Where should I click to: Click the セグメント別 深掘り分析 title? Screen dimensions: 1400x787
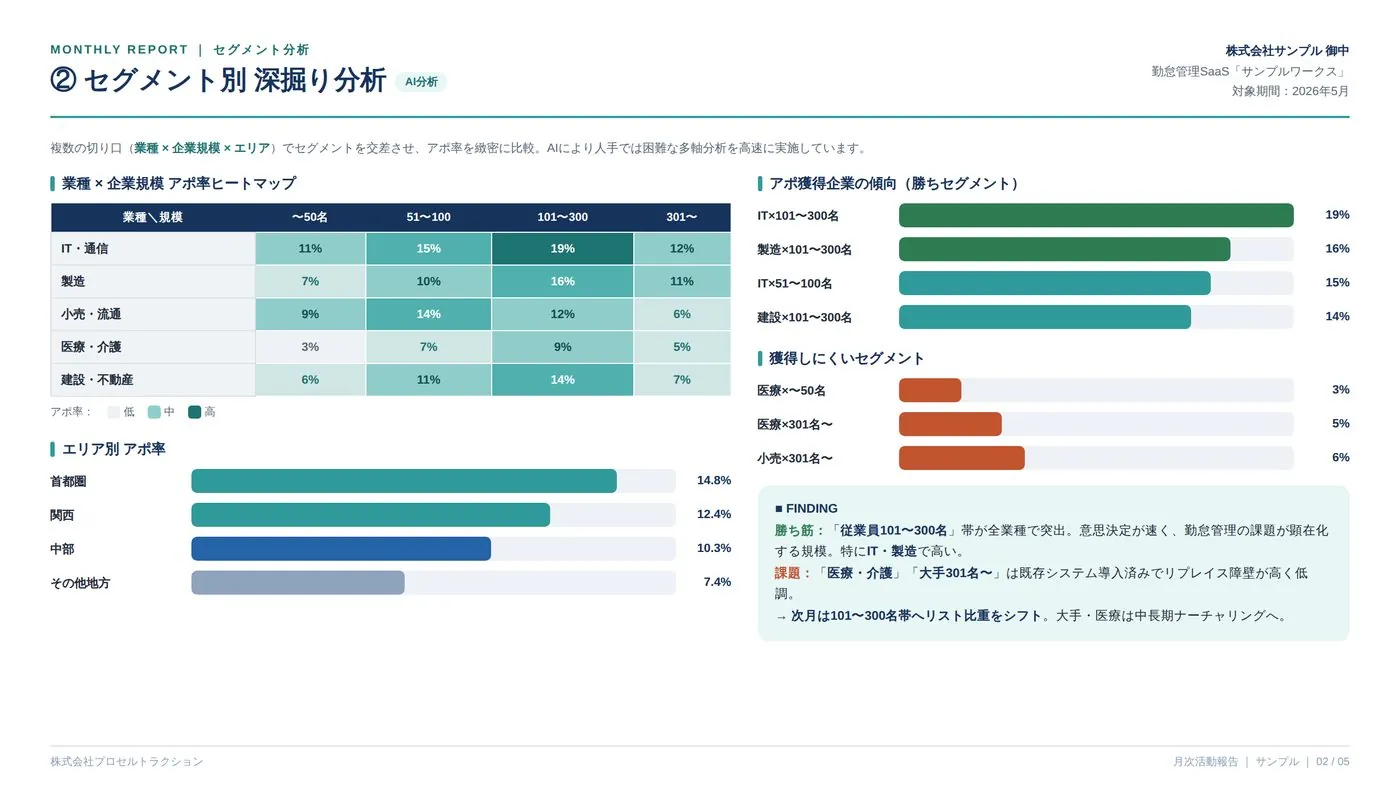tap(235, 81)
